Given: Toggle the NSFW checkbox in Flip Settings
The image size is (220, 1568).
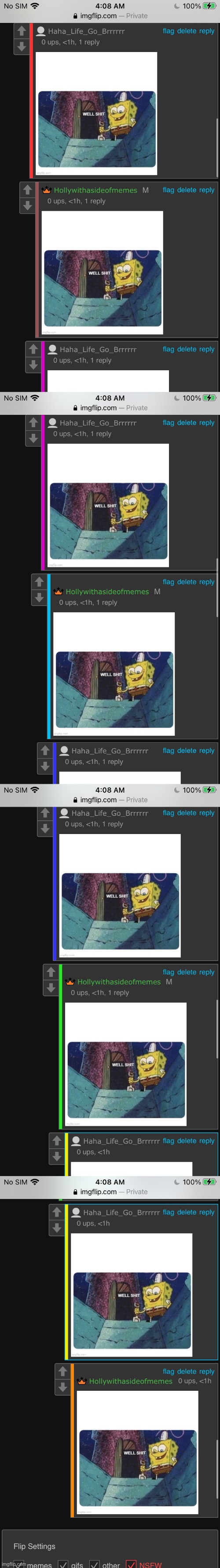Looking at the screenshot, I should 131,1564.
